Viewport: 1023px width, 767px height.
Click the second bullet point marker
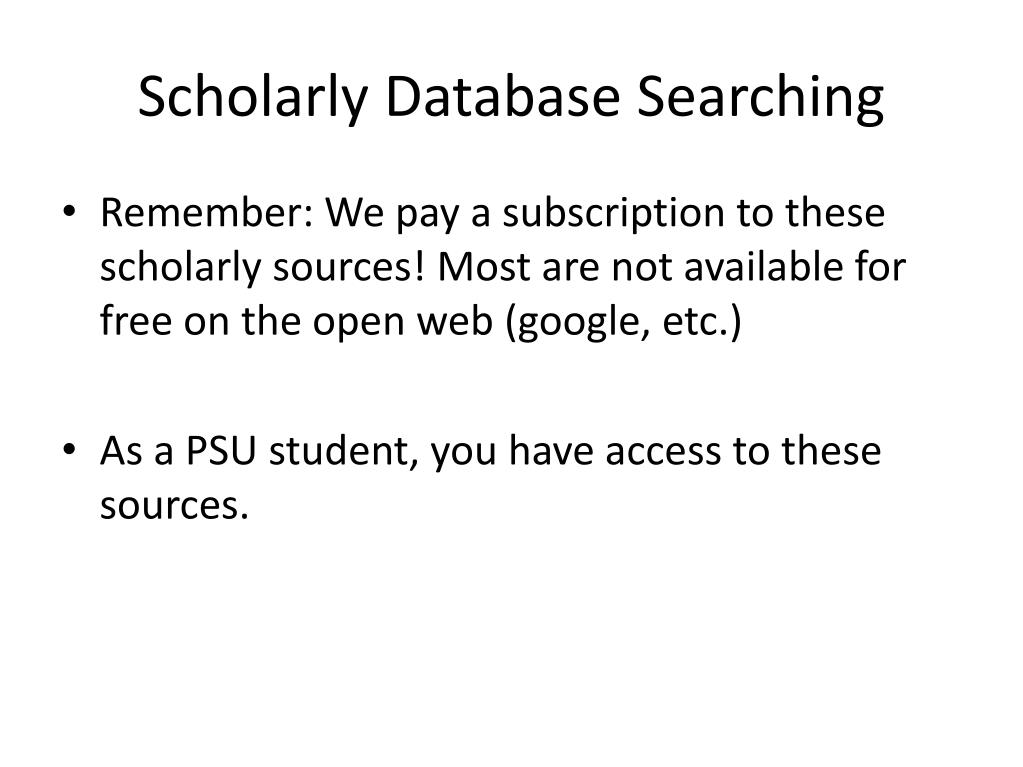69,449
